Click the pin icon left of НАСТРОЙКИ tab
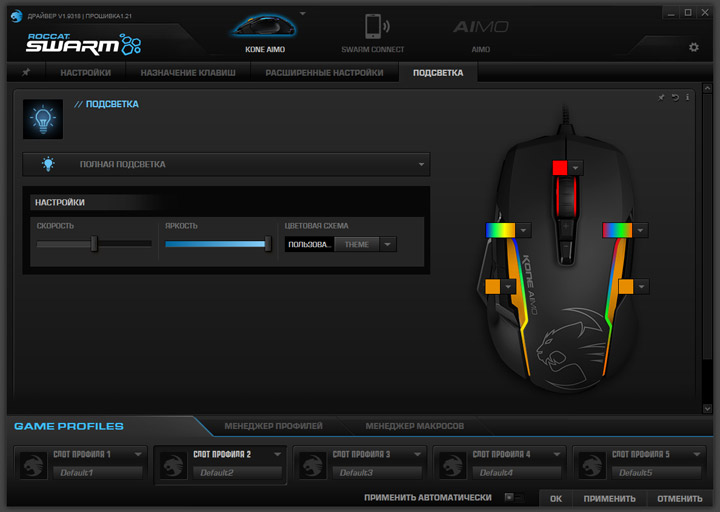The image size is (720, 512). tap(26, 73)
